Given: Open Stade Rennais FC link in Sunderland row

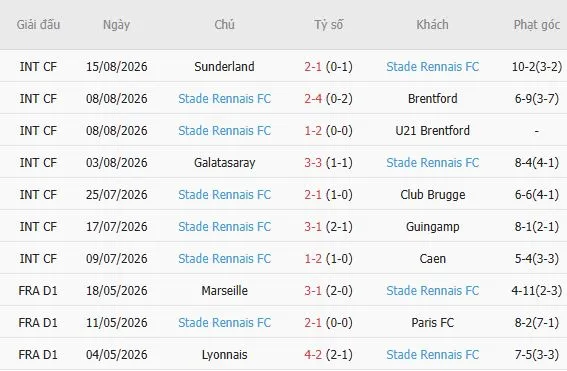Looking at the screenshot, I should coord(432,67).
